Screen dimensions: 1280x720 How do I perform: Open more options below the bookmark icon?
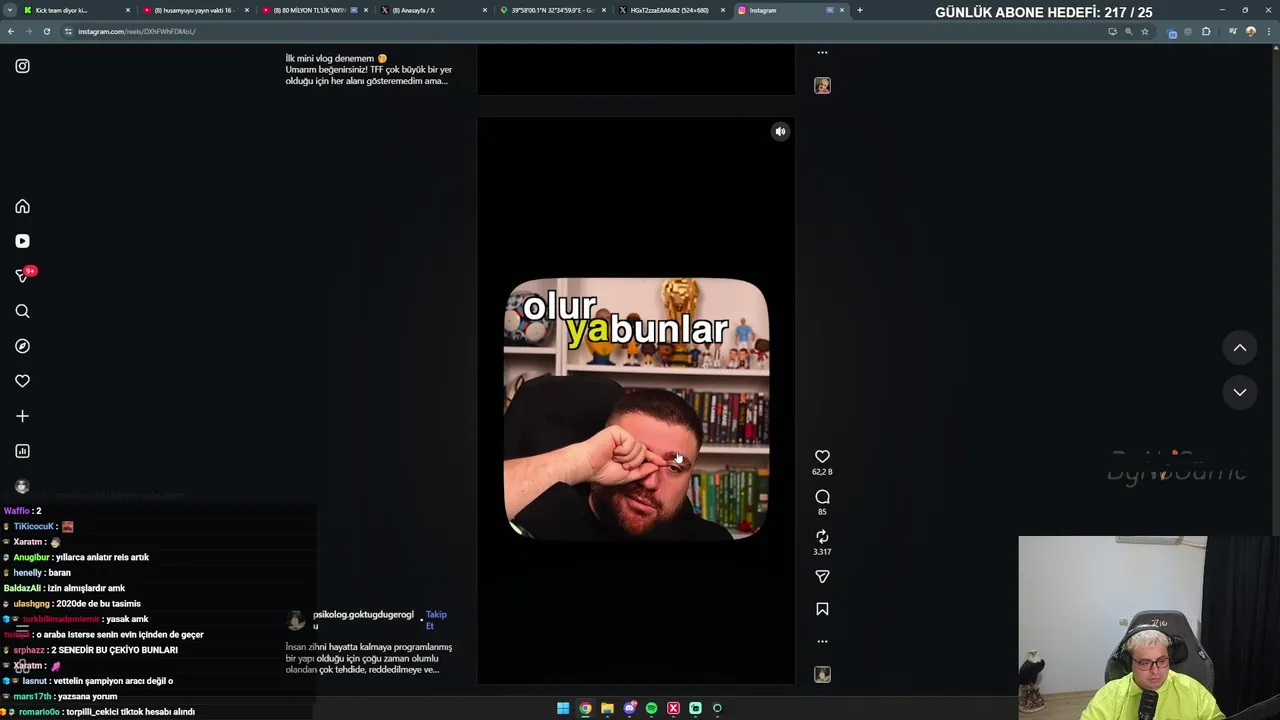pyautogui.click(x=822, y=641)
